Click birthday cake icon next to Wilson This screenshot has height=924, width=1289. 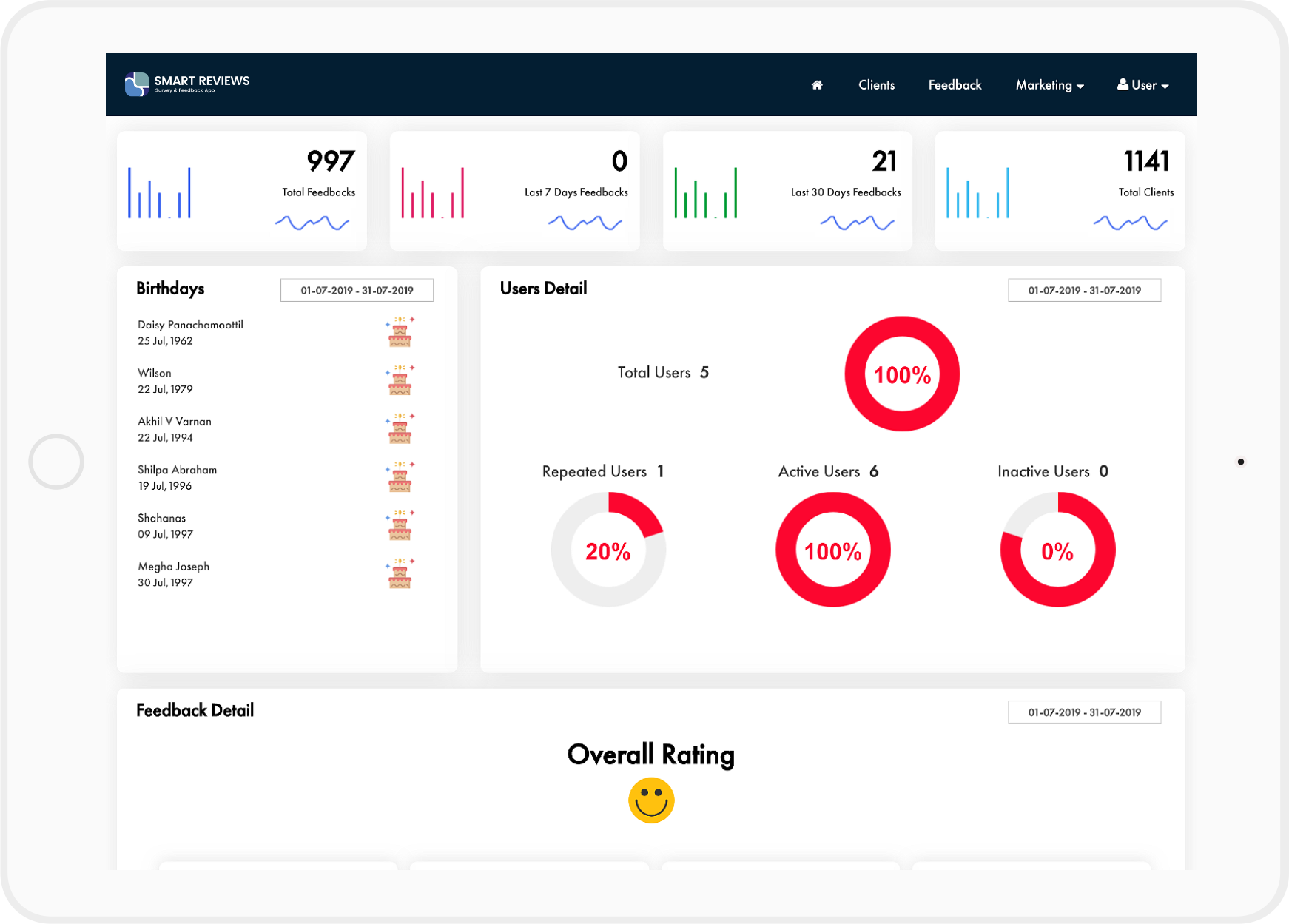click(x=400, y=380)
